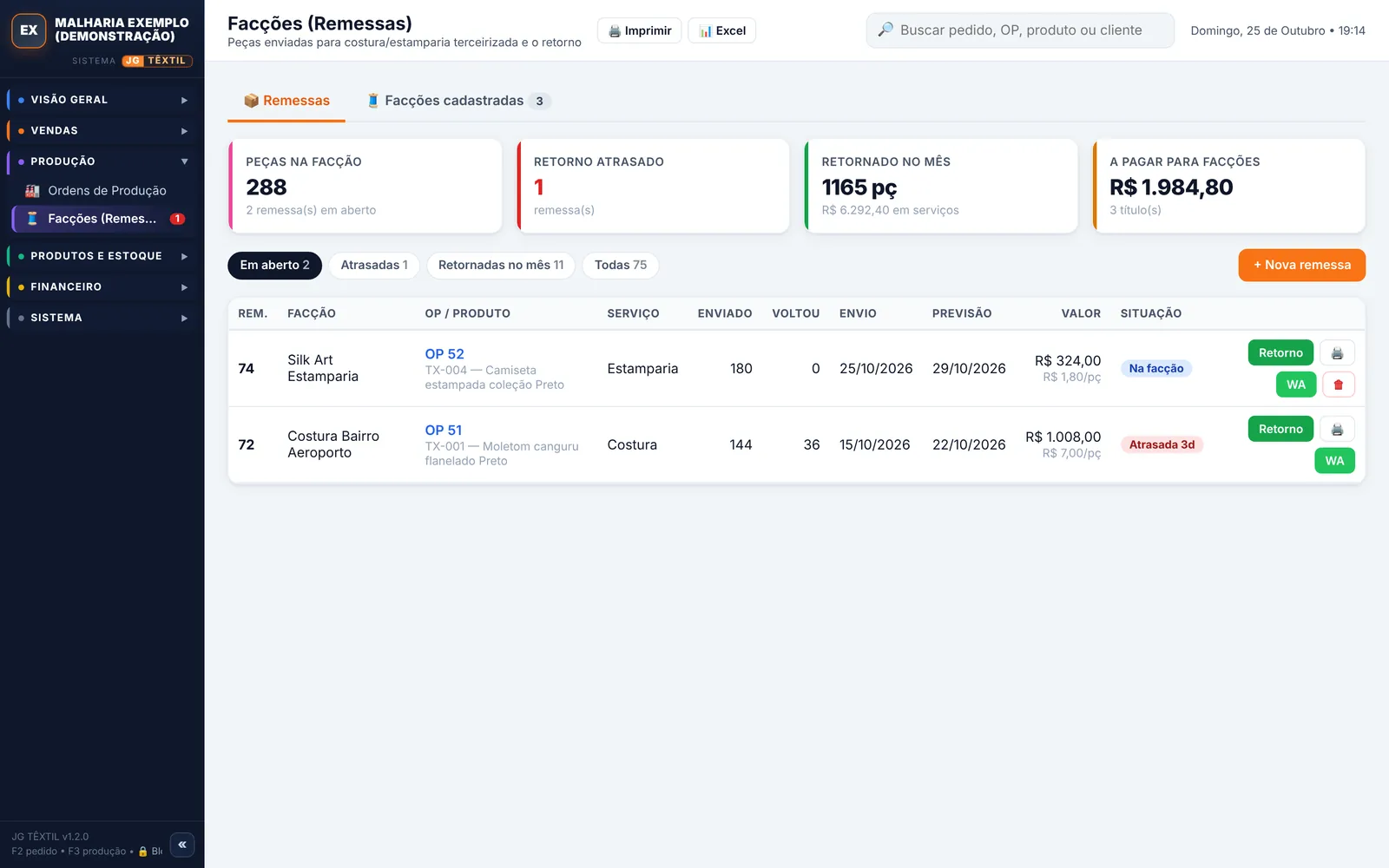Click the JG TÊXTIL v1.2.0 version label
Image resolution: width=1389 pixels, height=868 pixels.
[50, 838]
